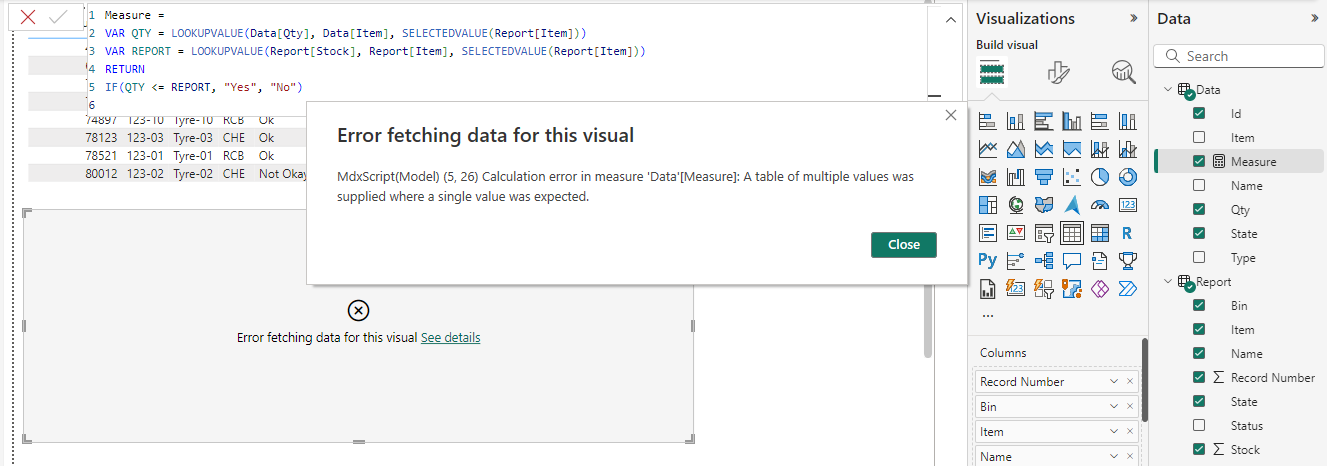The width and height of the screenshot is (1327, 466).
Task: Choose the Matrix visual
Action: pyautogui.click(x=1100, y=233)
